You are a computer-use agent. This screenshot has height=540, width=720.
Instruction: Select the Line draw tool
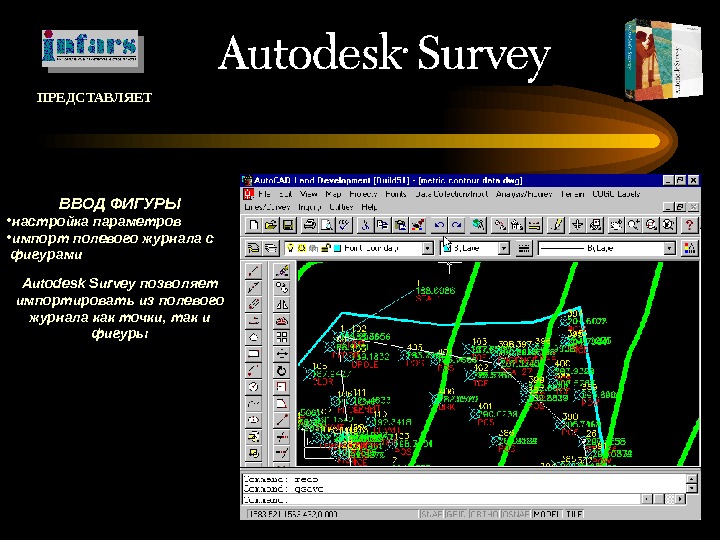coord(253,271)
